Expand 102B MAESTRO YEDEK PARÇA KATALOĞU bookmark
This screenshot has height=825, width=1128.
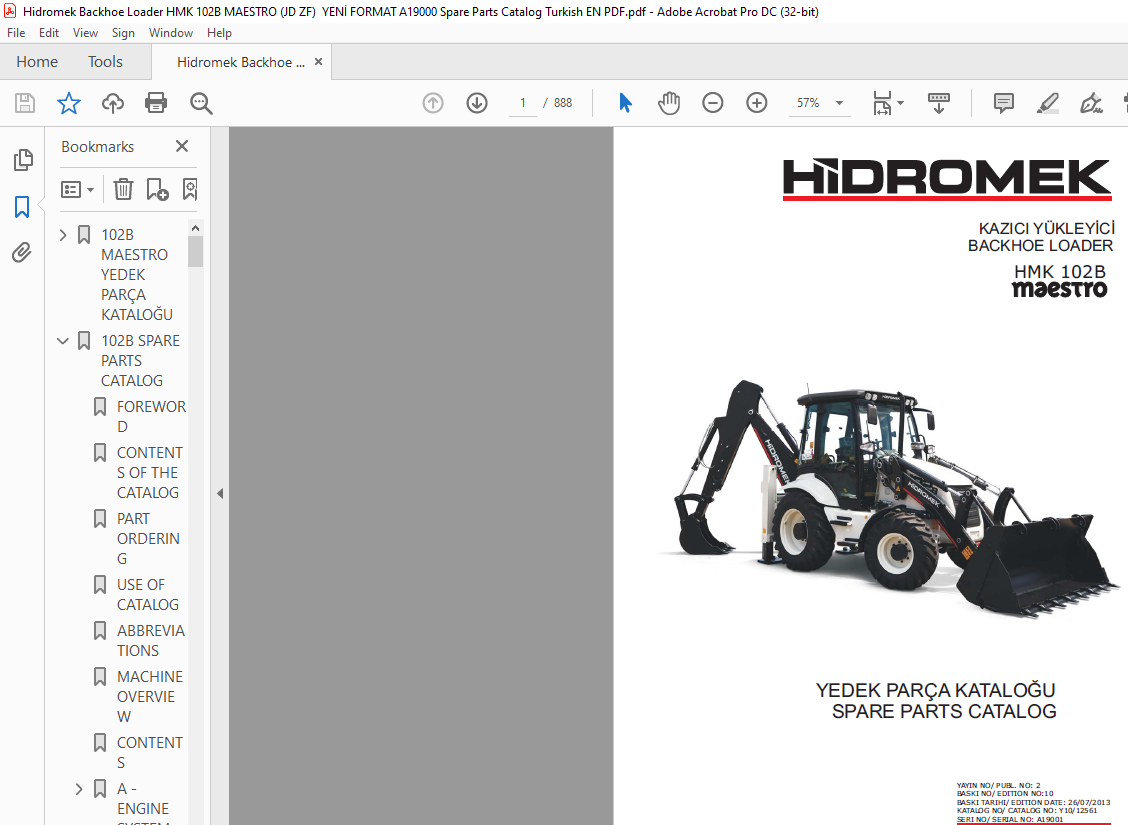[x=63, y=235]
